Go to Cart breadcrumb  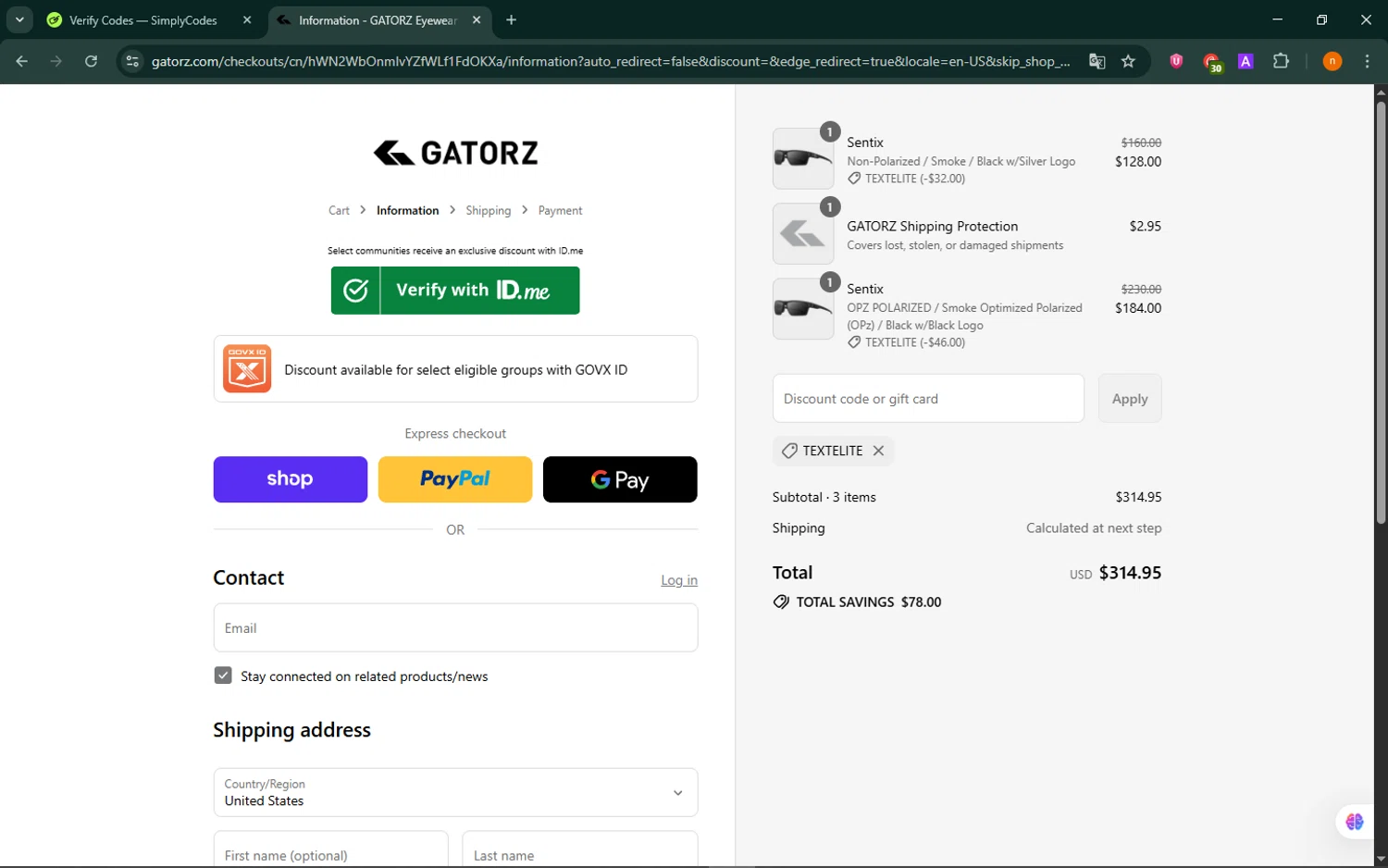tap(339, 211)
